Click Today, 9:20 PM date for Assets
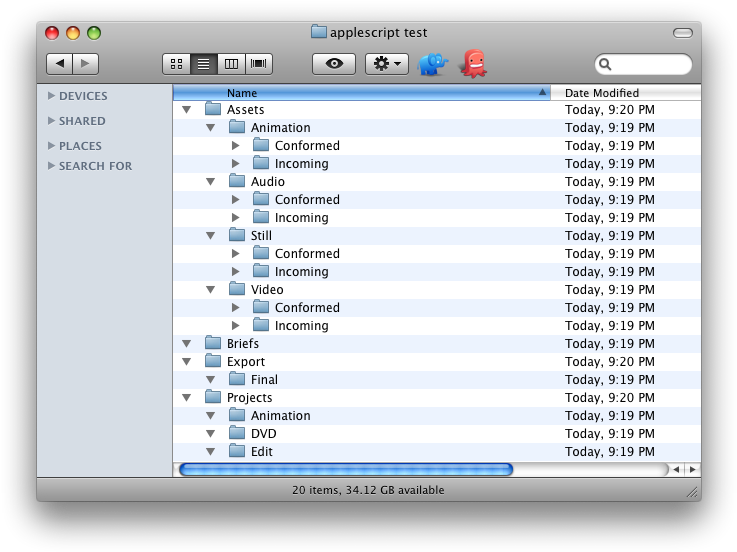 610,110
